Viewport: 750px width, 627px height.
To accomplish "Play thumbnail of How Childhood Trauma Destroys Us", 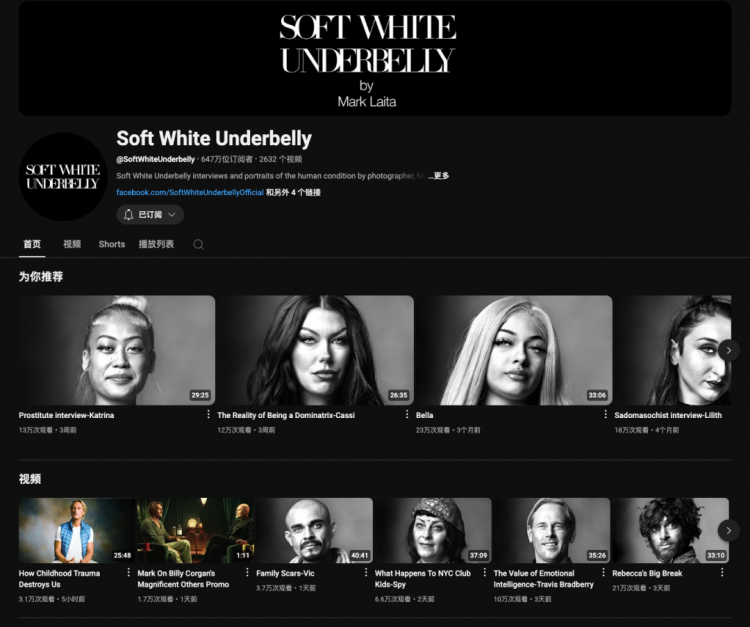I will [77, 530].
